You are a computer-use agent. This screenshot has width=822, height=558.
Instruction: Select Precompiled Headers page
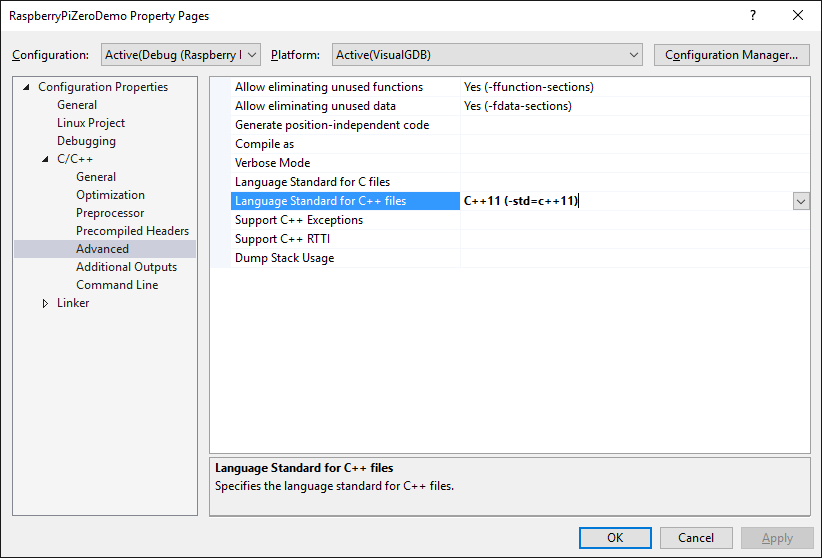coord(132,231)
